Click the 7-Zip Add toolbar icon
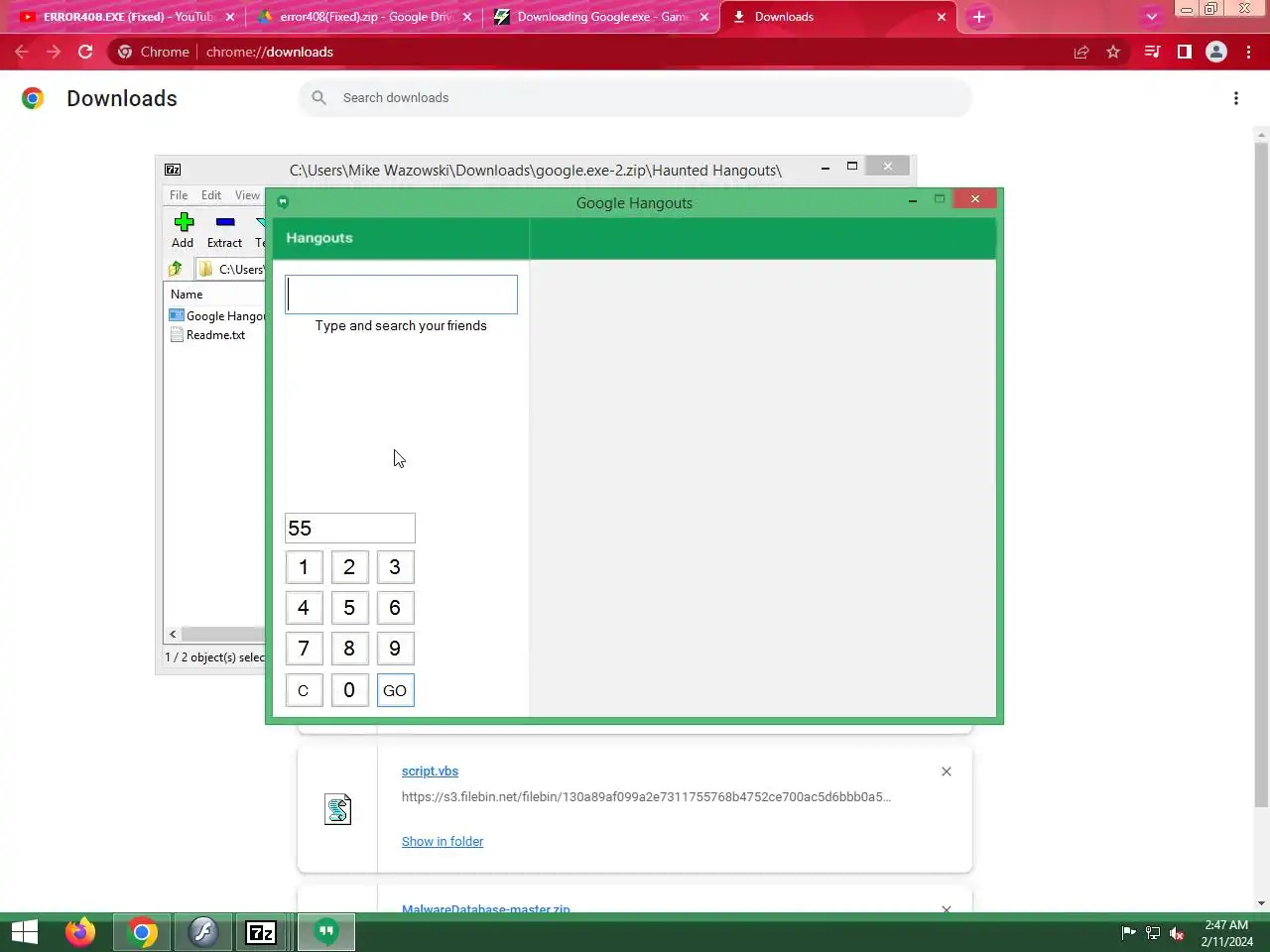Viewport: 1270px width, 952px height. point(183,230)
